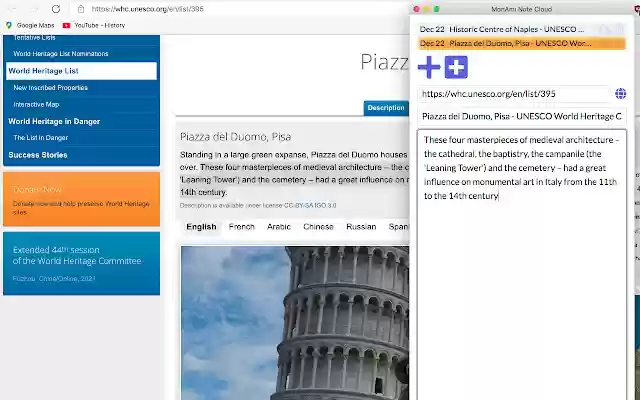Open the note URL with globe icon
Viewport: 640px width, 400px height.
coord(620,93)
